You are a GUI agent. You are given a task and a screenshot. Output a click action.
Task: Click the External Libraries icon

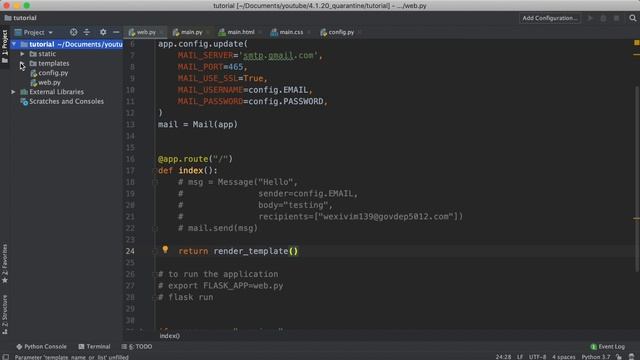(24, 92)
